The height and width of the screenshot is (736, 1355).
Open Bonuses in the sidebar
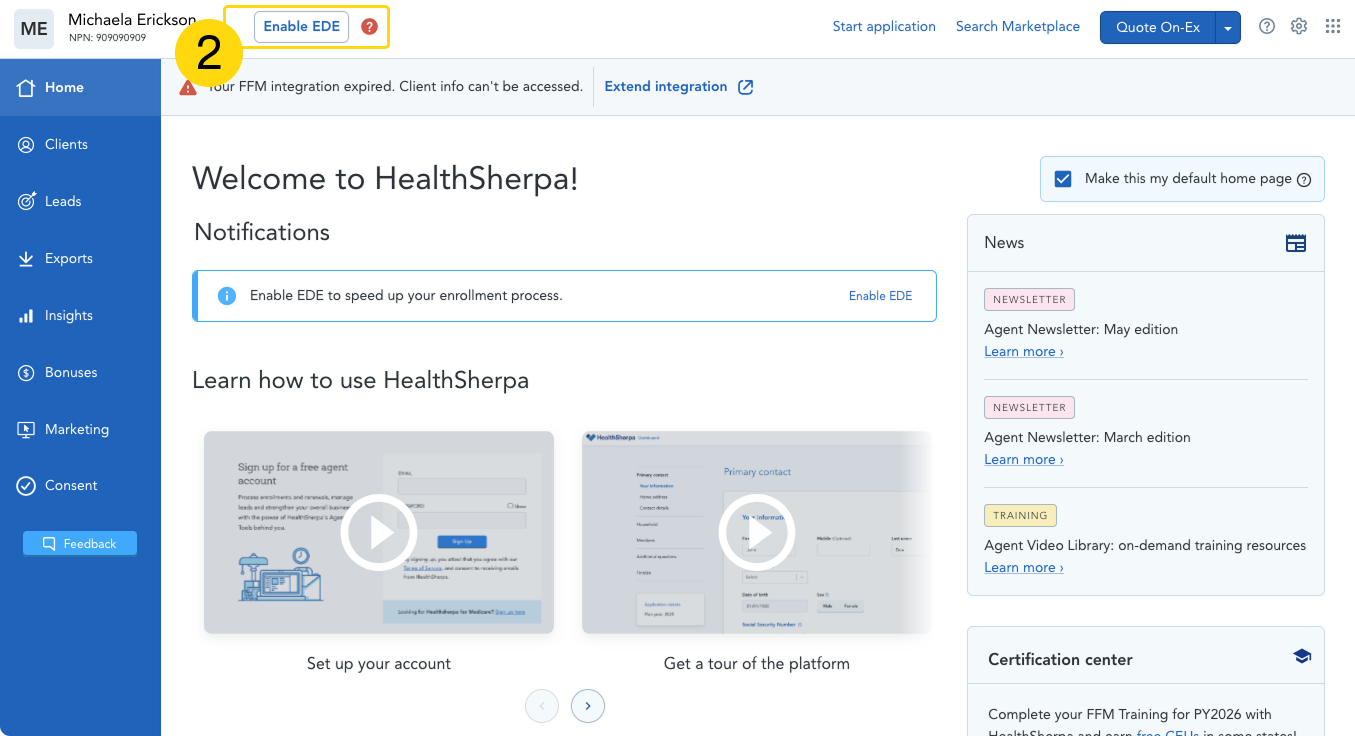[x=80, y=373]
